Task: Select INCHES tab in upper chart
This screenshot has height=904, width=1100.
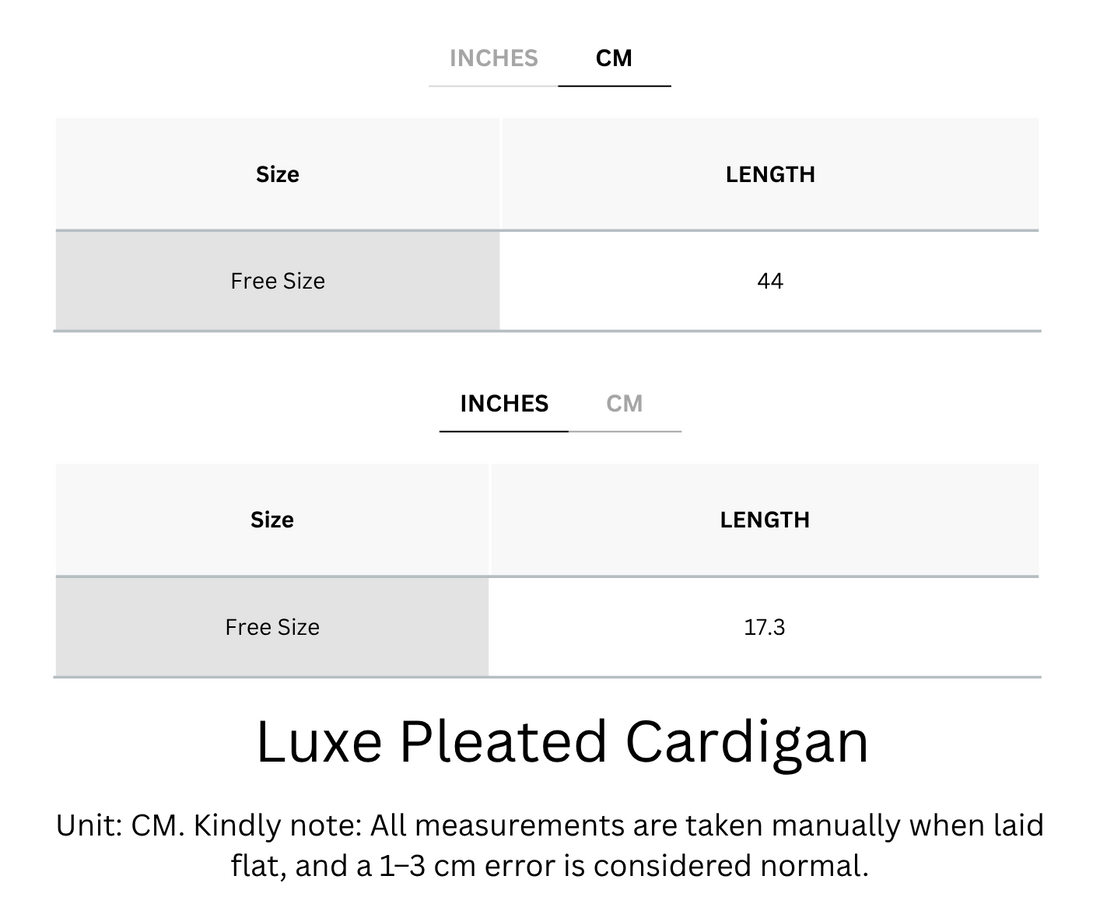Action: [493, 58]
